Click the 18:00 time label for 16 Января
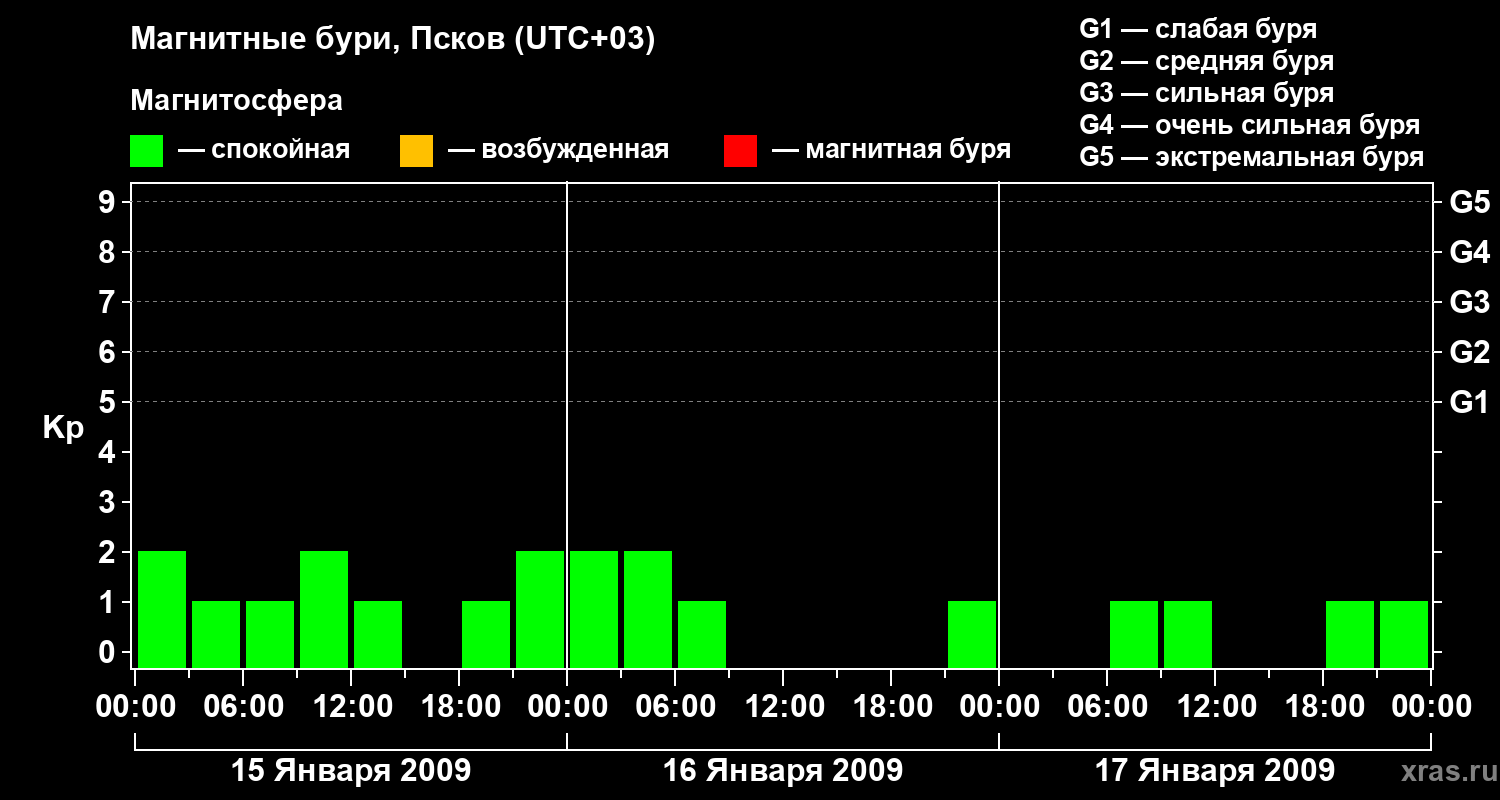The image size is (1500, 800). (891, 706)
